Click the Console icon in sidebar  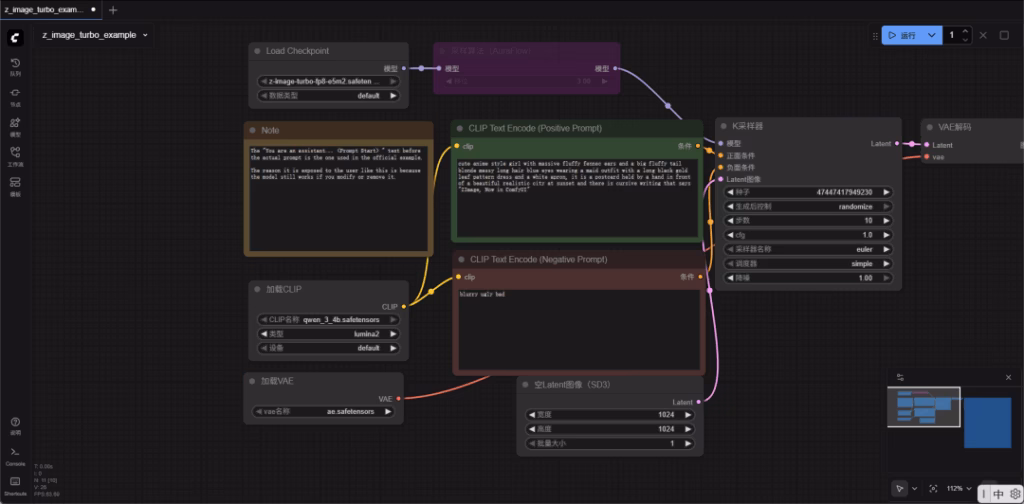coord(15,455)
